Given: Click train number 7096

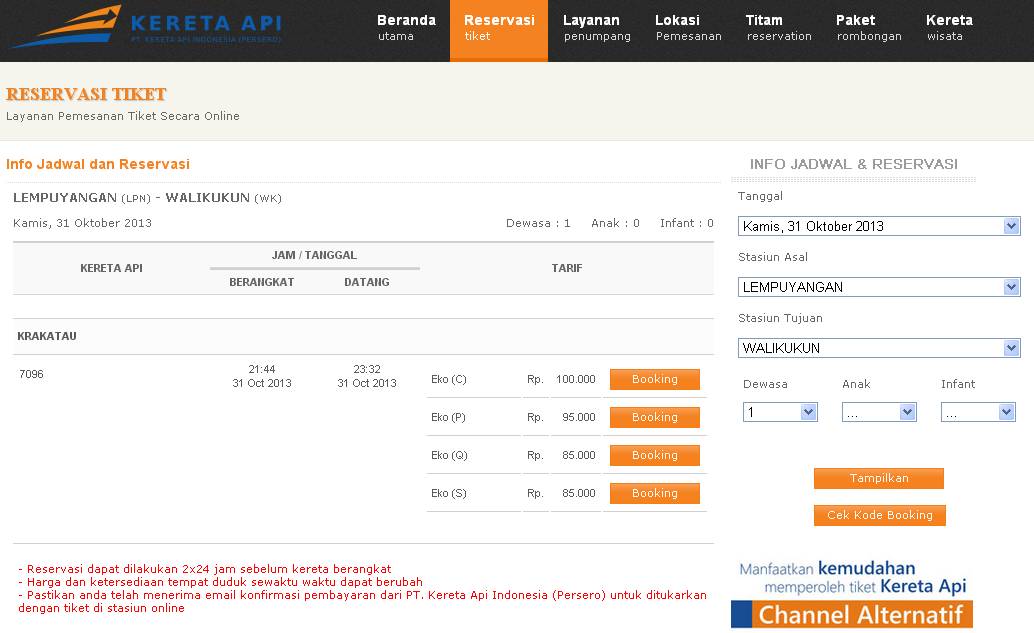Looking at the screenshot, I should click(31, 374).
